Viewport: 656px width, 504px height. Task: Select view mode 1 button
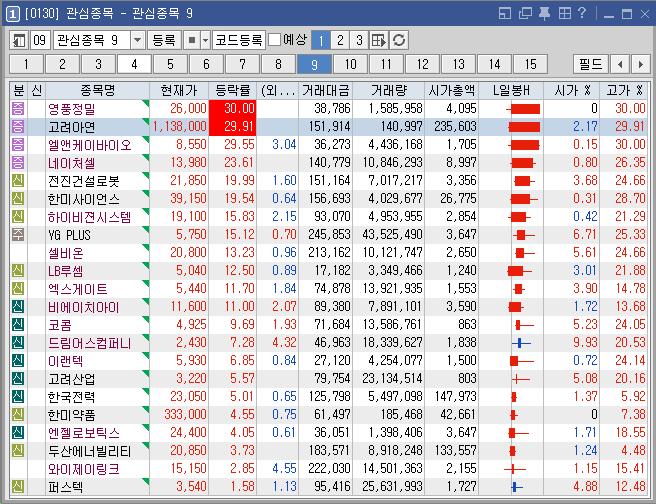pyautogui.click(x=321, y=40)
